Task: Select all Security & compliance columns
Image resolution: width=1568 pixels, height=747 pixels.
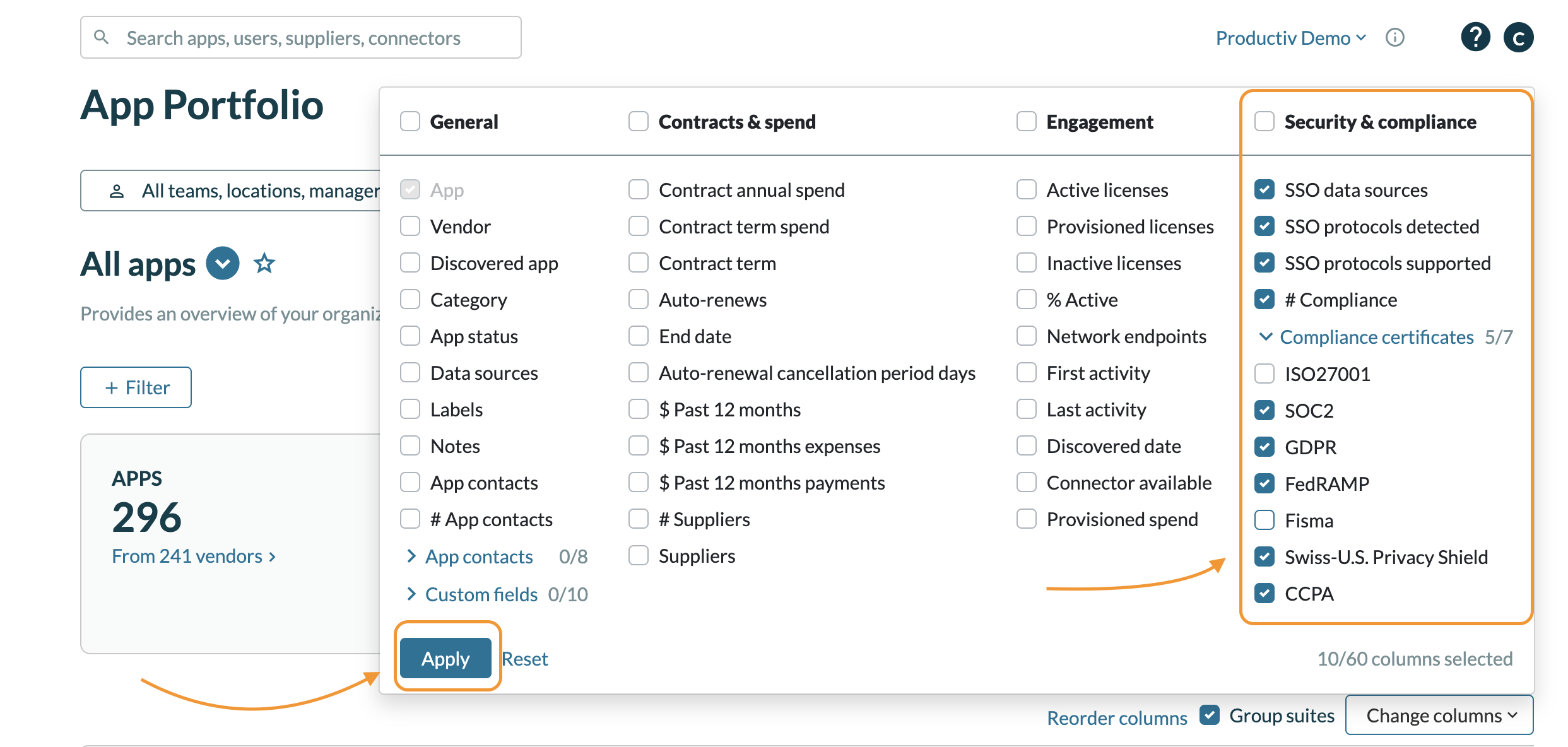Action: (x=1264, y=121)
